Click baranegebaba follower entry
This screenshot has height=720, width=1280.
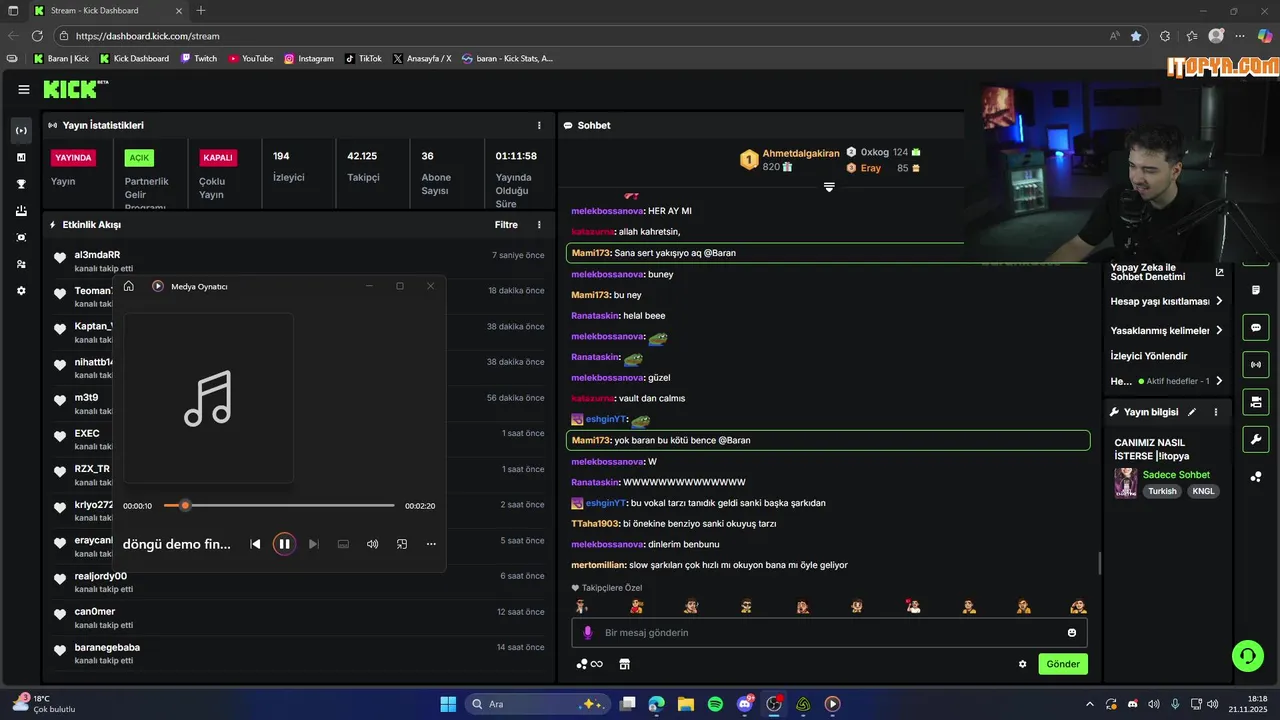pyautogui.click(x=299, y=654)
